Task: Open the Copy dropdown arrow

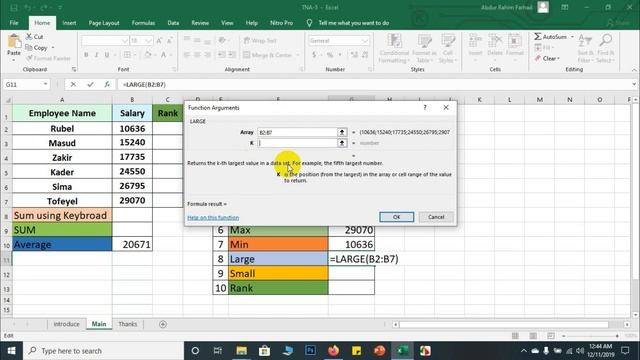Action: 53,48
